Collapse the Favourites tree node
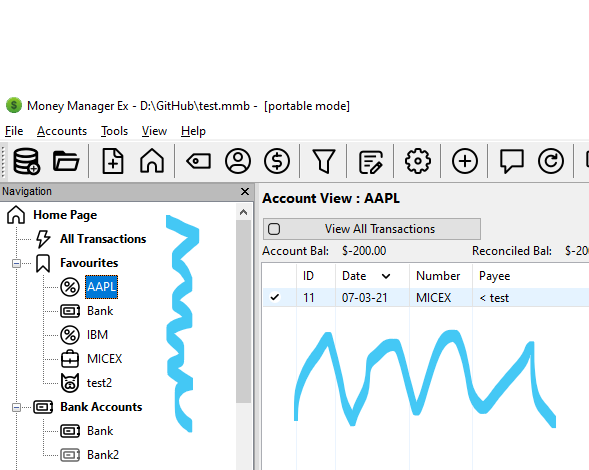Viewport: 589px width, 470px height. pos(16,263)
